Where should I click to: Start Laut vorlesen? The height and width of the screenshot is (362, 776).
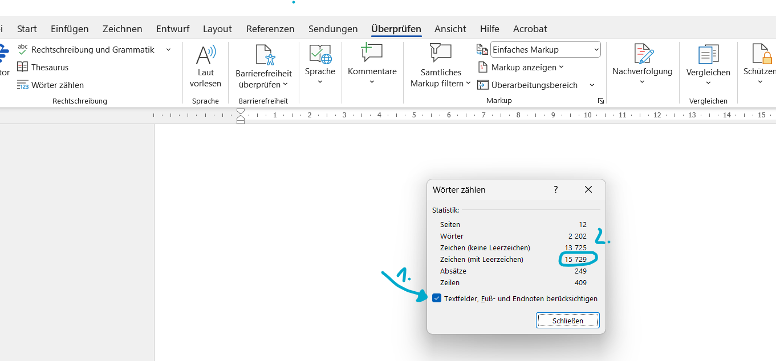point(205,67)
